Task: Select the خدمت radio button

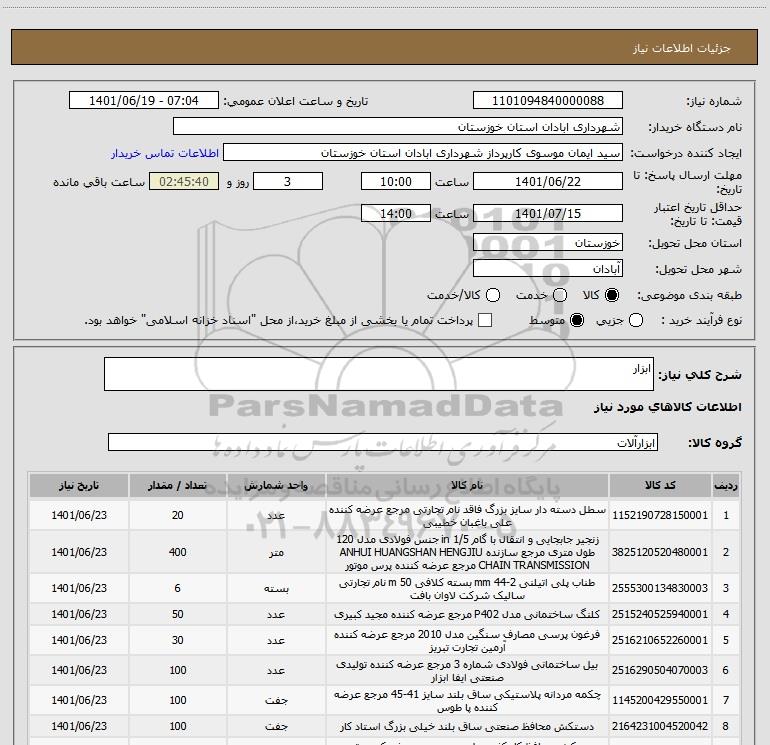Action: (560, 295)
